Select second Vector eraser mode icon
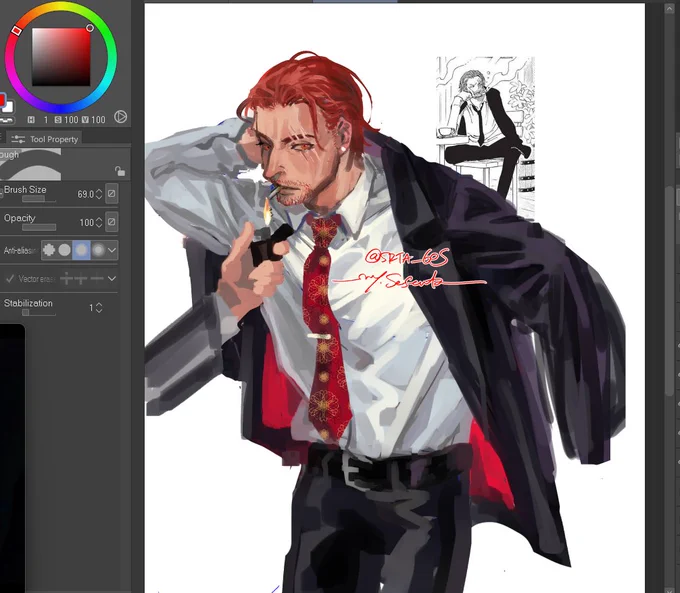680x593 pixels. tap(81, 278)
